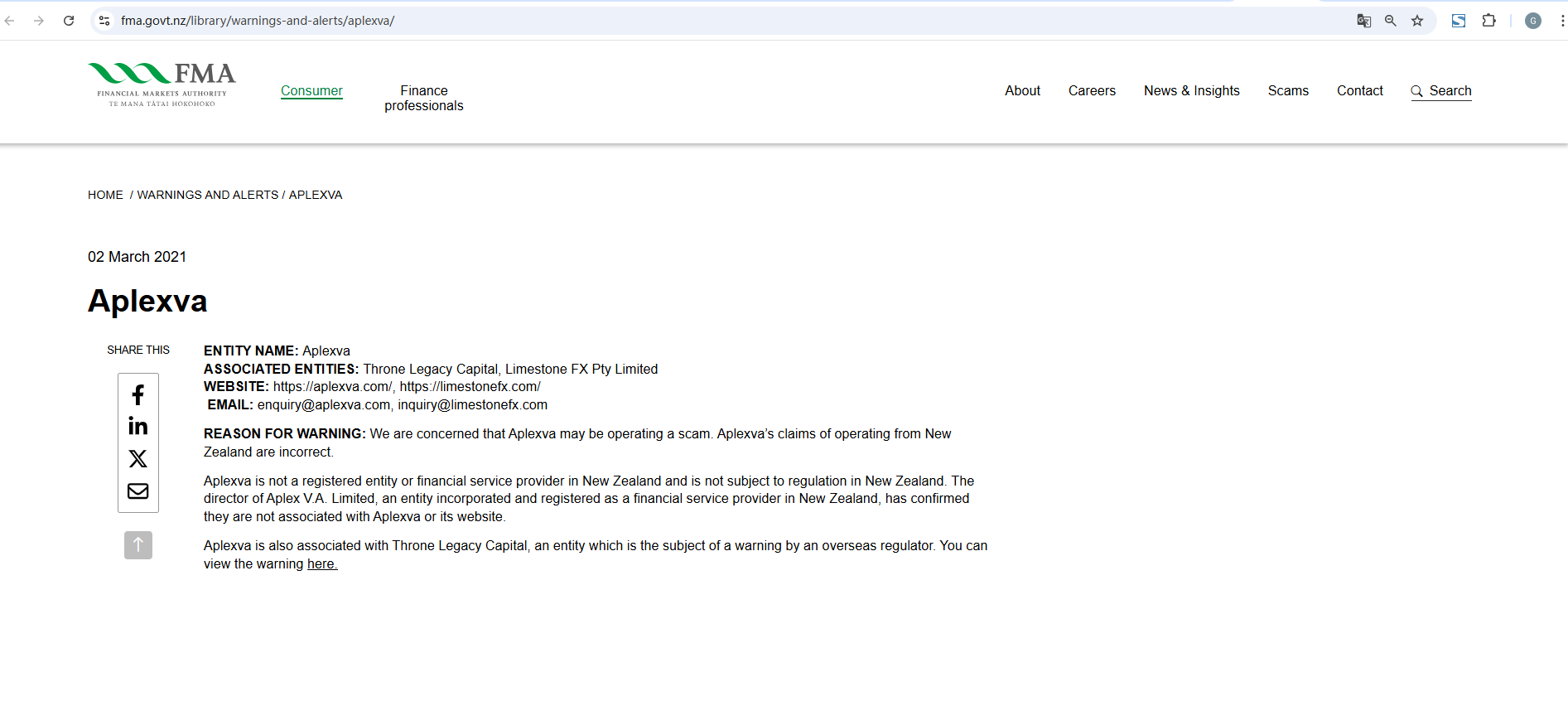The width and height of the screenshot is (1568, 701).
Task: Open the Scams page
Action: pos(1288,91)
